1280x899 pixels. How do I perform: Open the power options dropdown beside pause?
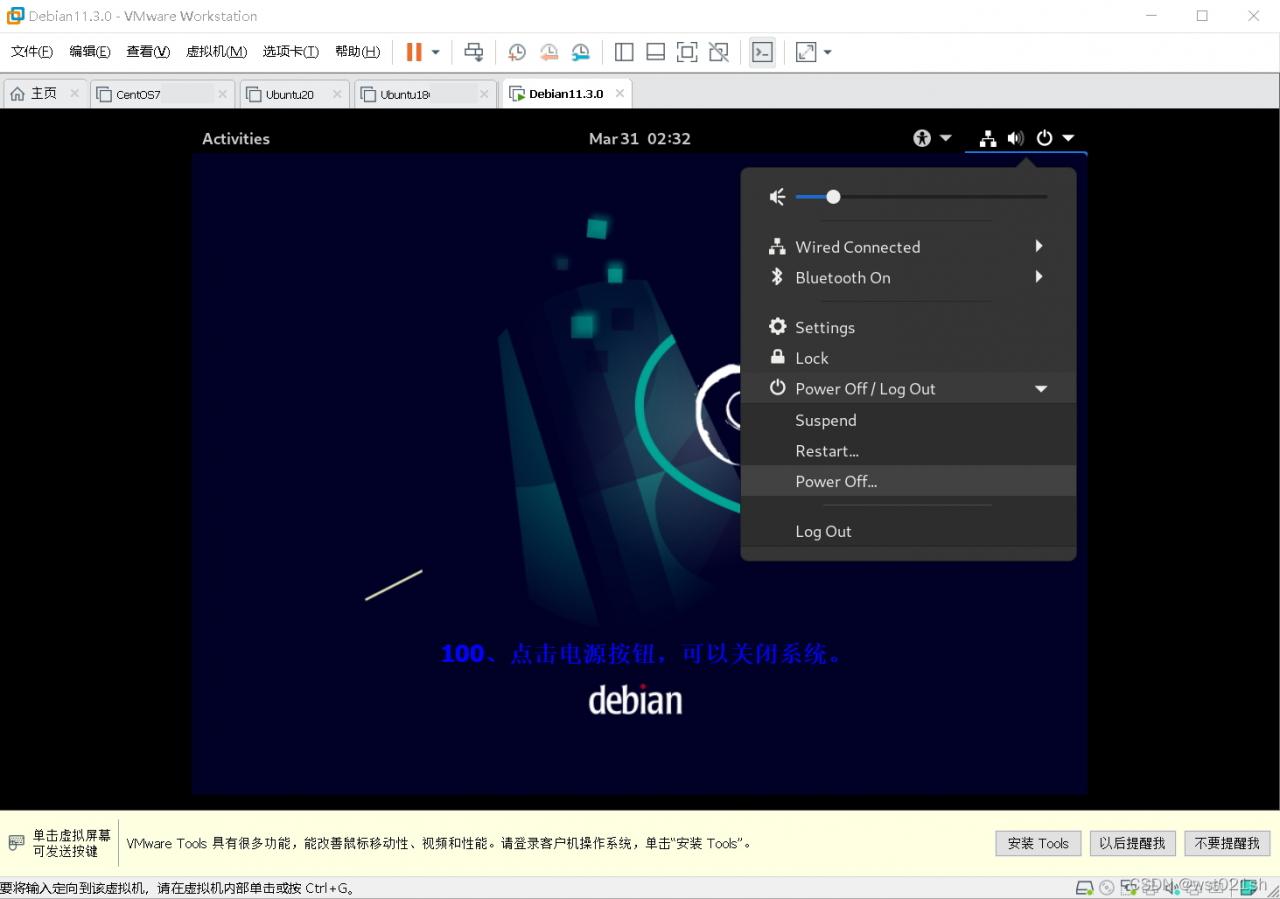(x=436, y=52)
